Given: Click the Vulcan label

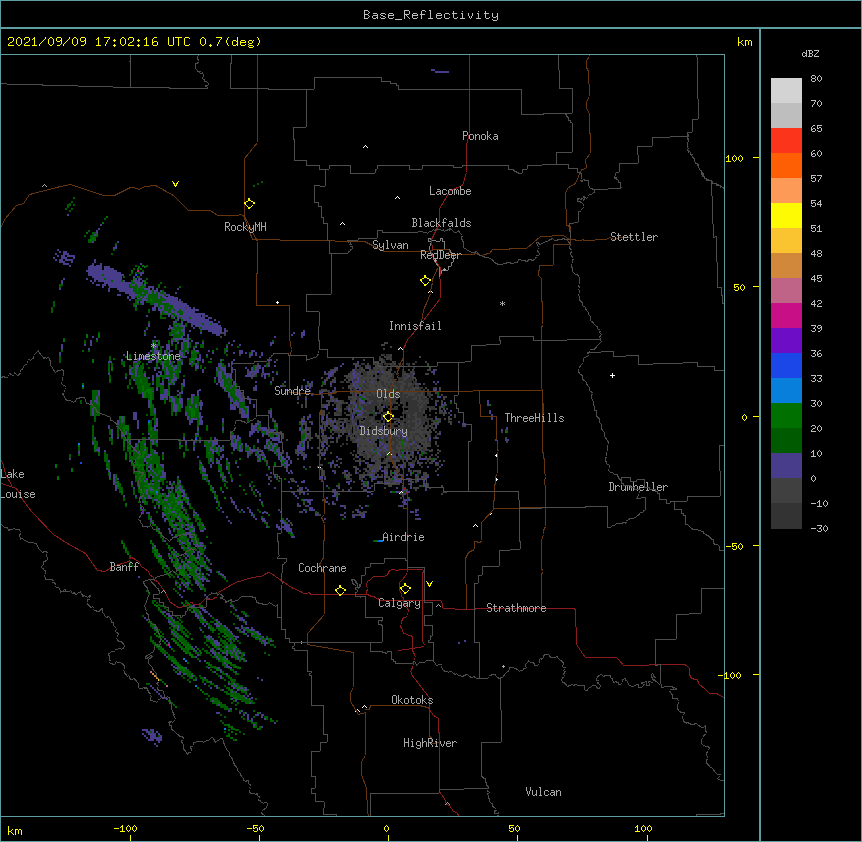Looking at the screenshot, I should 543,792.
